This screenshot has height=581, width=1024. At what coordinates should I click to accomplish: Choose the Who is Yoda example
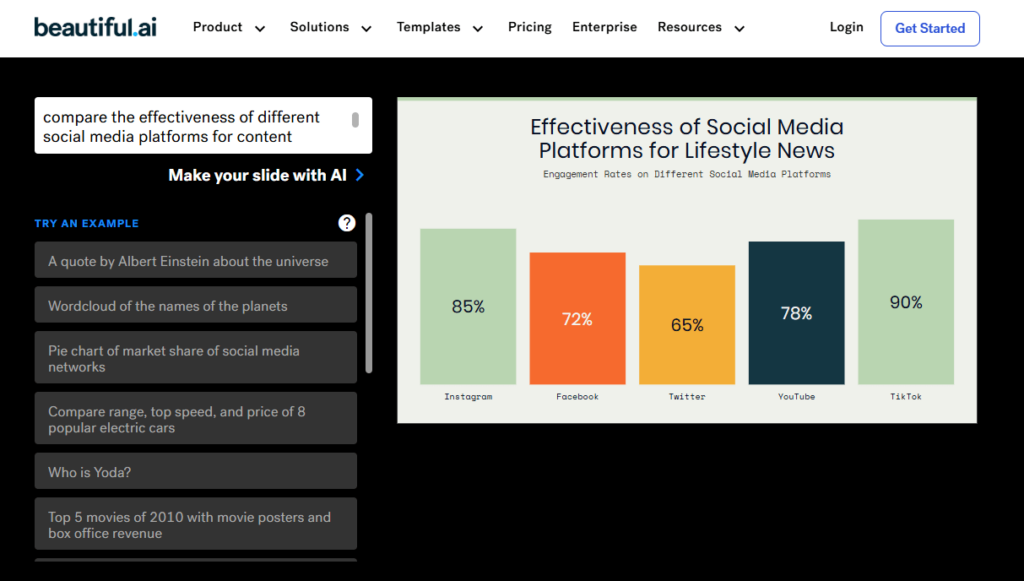(x=195, y=471)
